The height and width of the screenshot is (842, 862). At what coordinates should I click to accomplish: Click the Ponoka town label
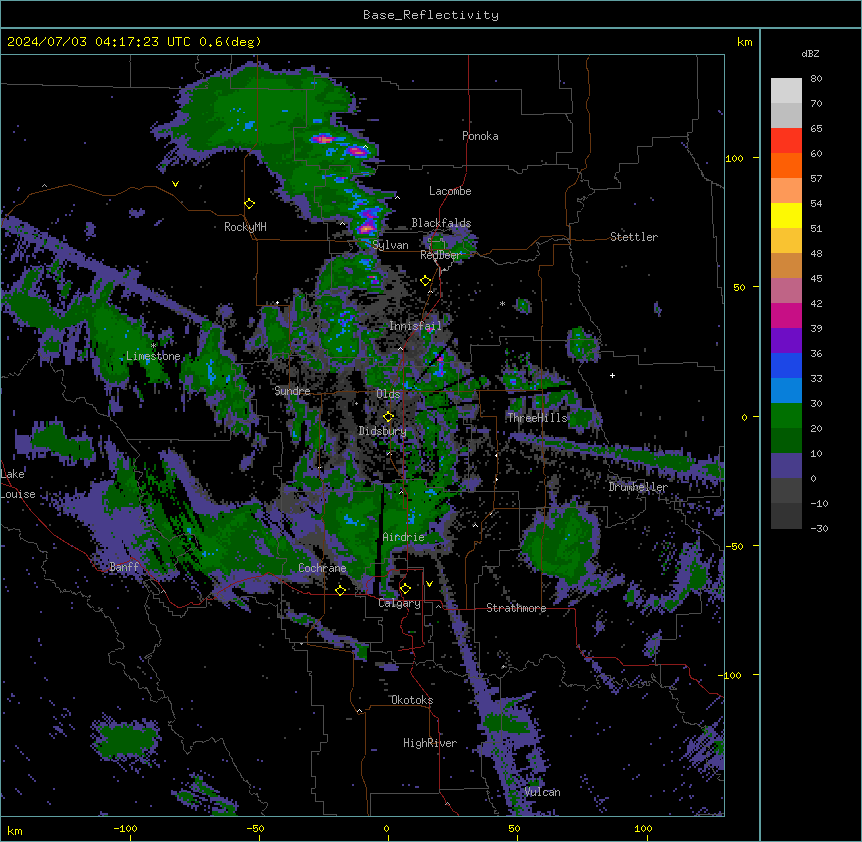point(480,136)
